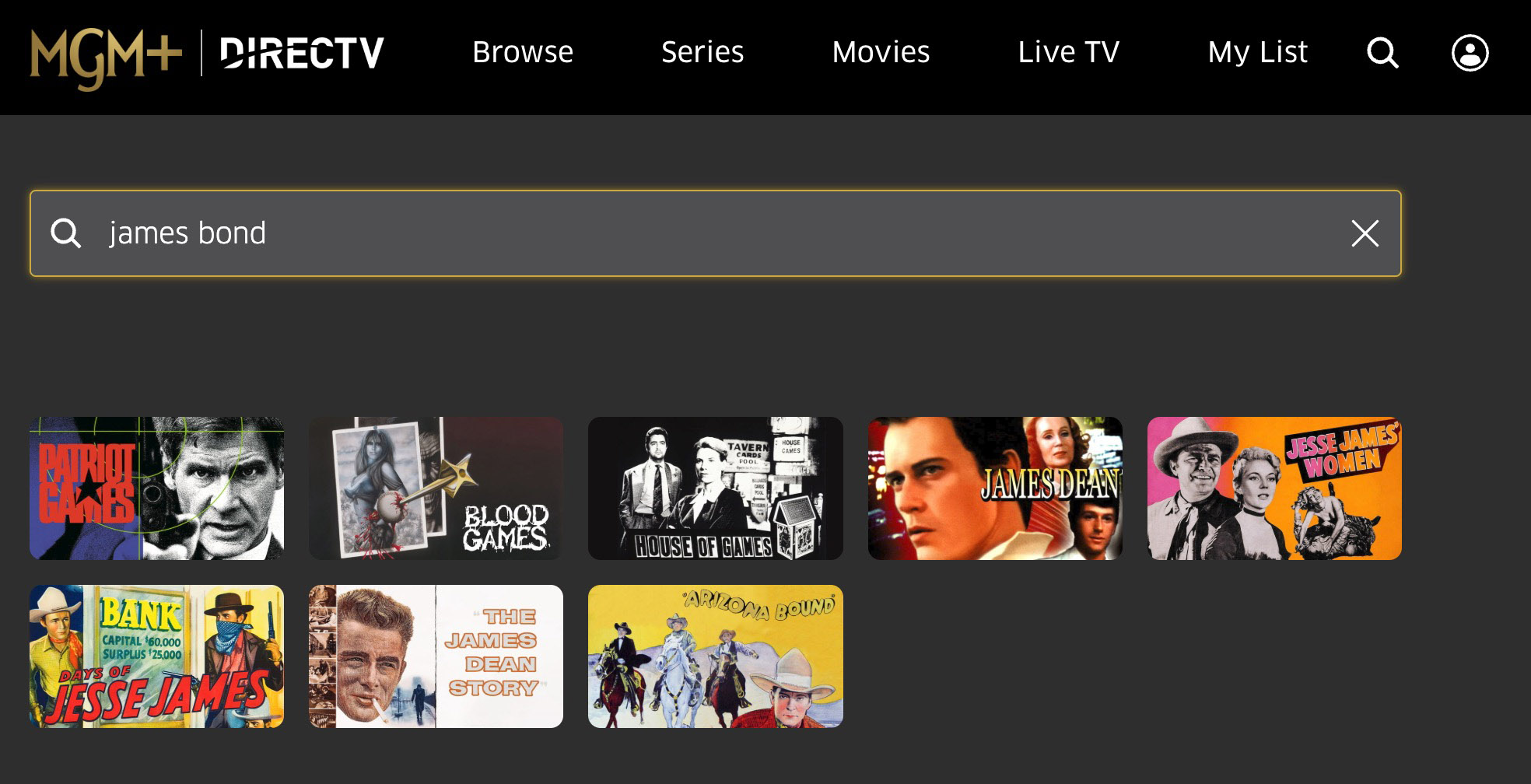Select the Patriot Games movie thumbnail
1531x784 pixels.
tap(156, 488)
